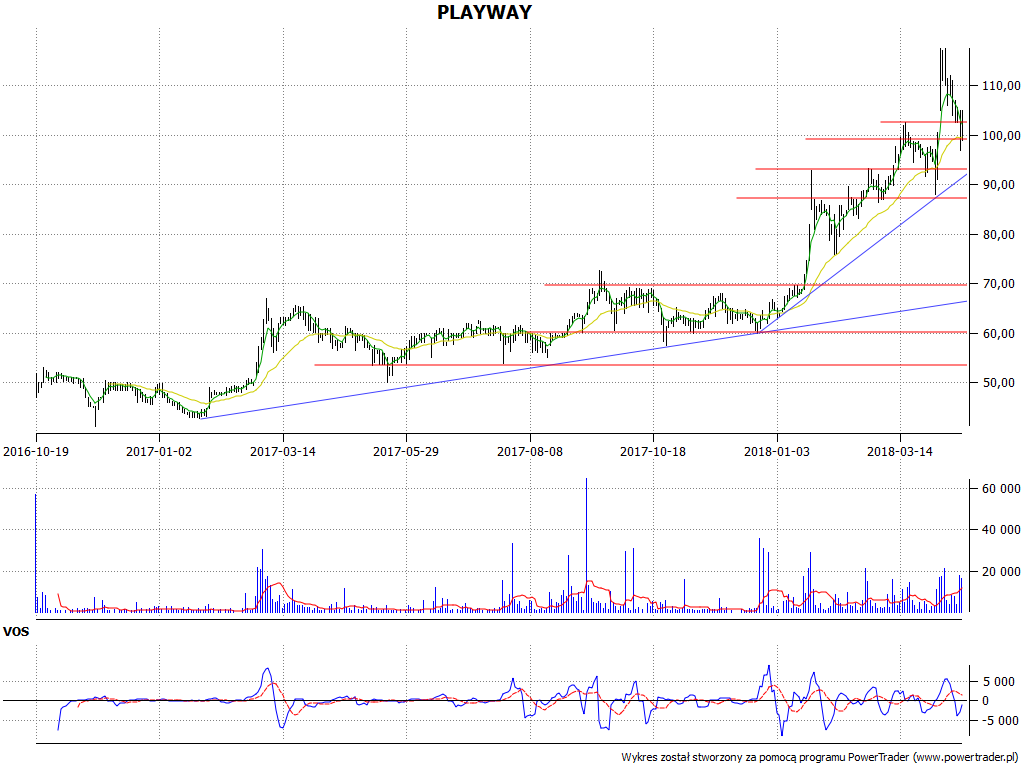Click the 2017-08-08 date label

tap(530, 451)
